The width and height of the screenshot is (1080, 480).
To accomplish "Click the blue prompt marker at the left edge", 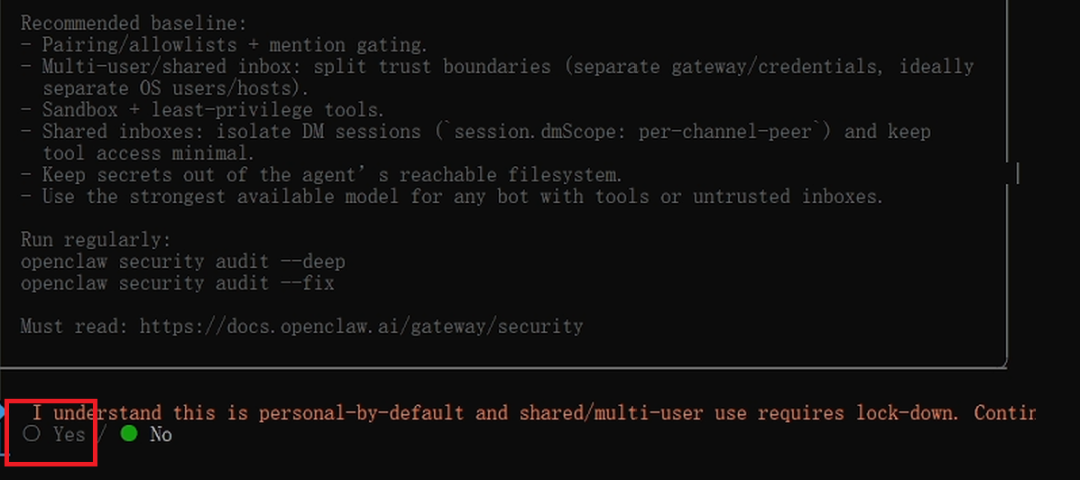I will [x=2, y=412].
